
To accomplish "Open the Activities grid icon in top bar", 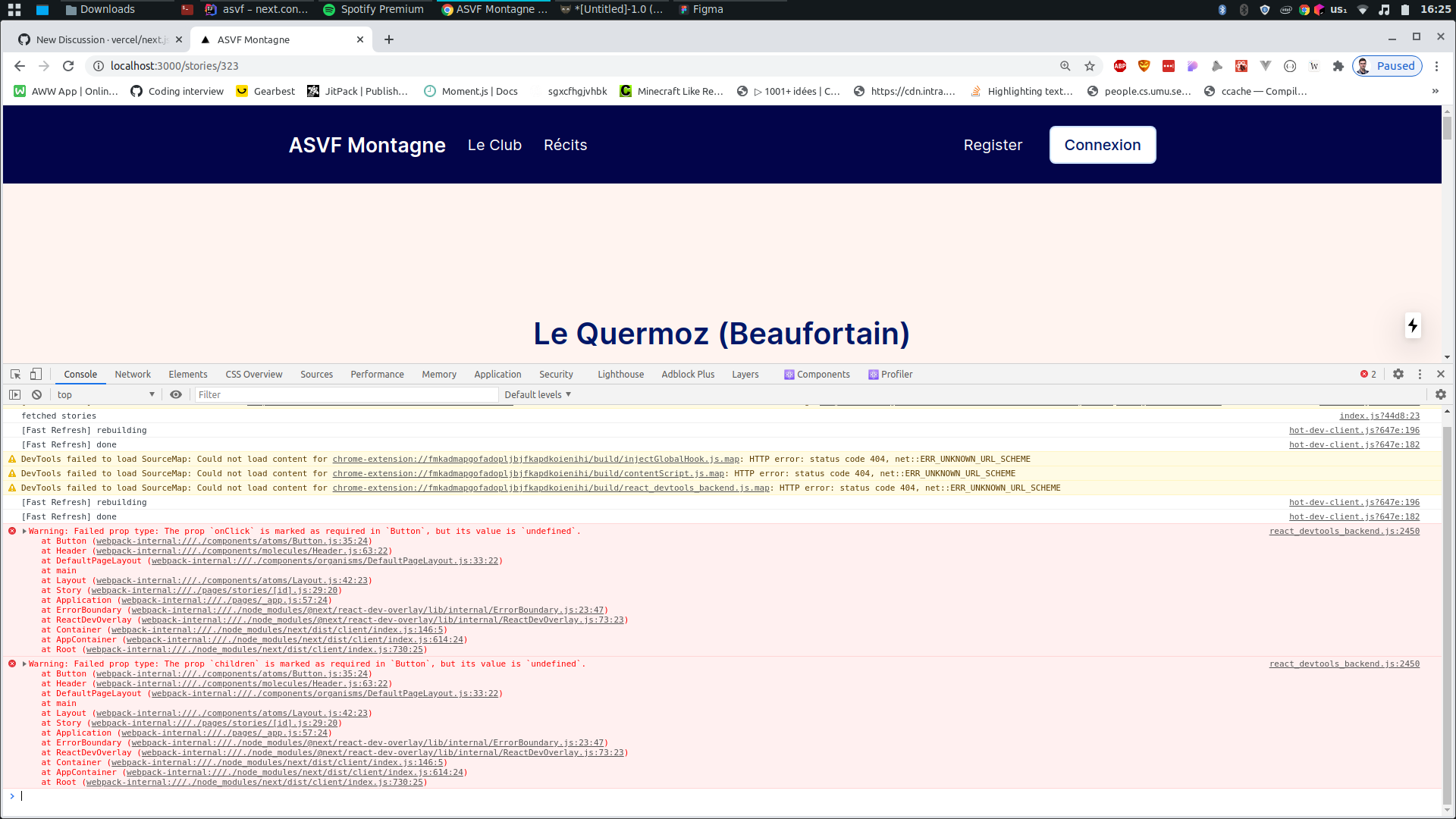I will pos(14,9).
